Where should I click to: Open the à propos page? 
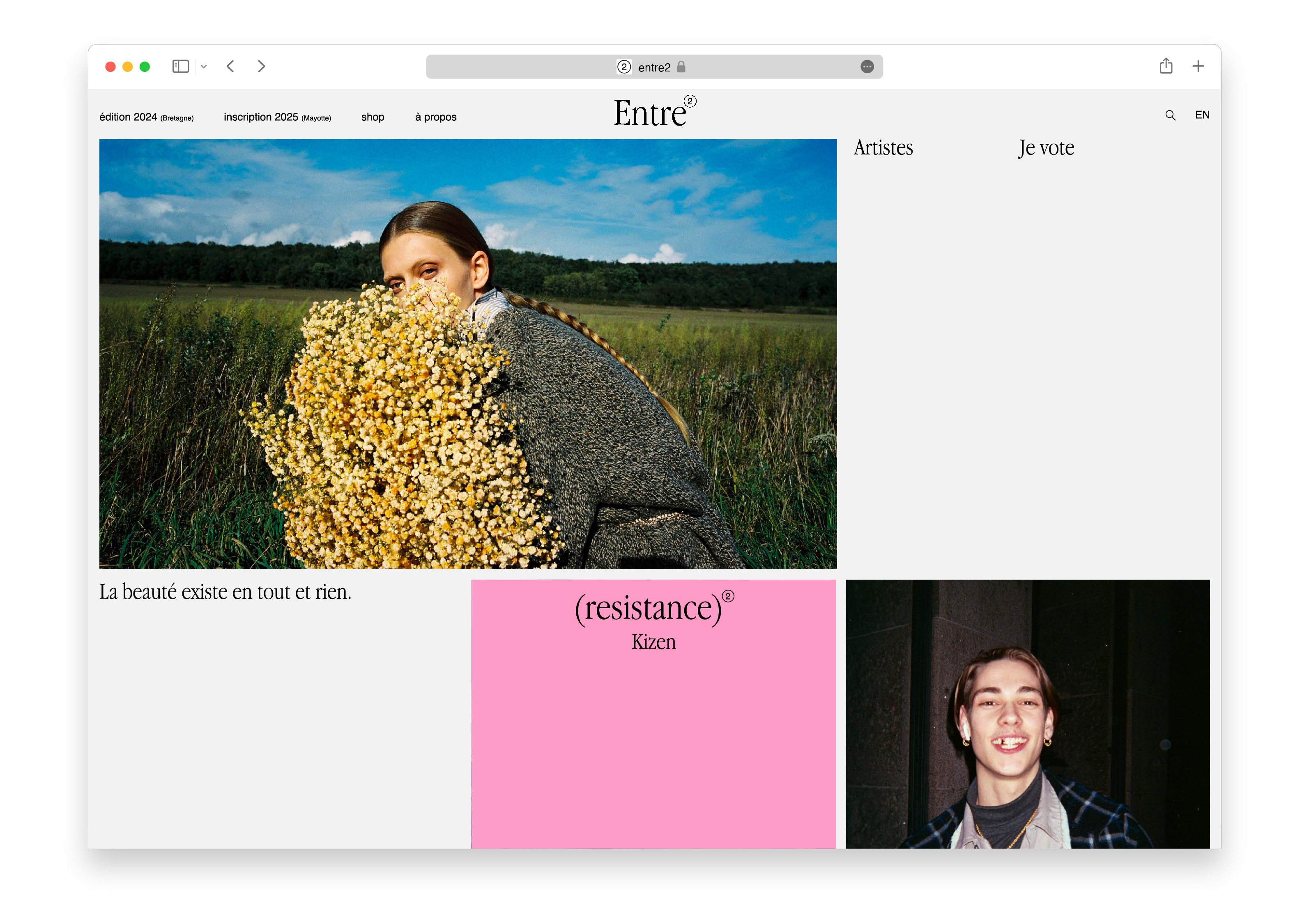pos(435,117)
